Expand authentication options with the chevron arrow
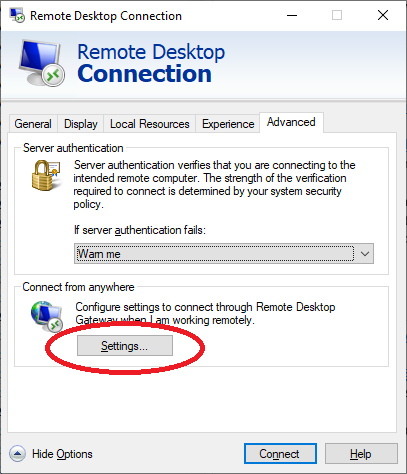 pos(365,254)
